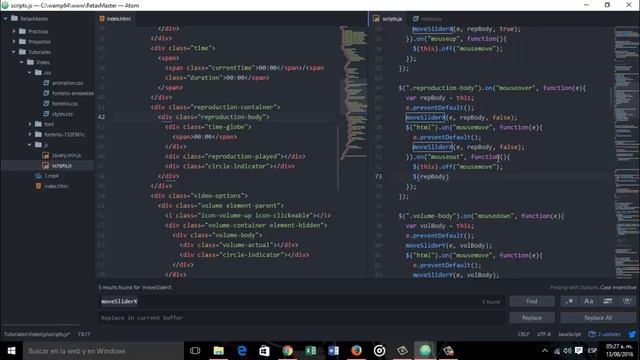
Task: Click the Practicas folder icon
Action: pos(22,31)
